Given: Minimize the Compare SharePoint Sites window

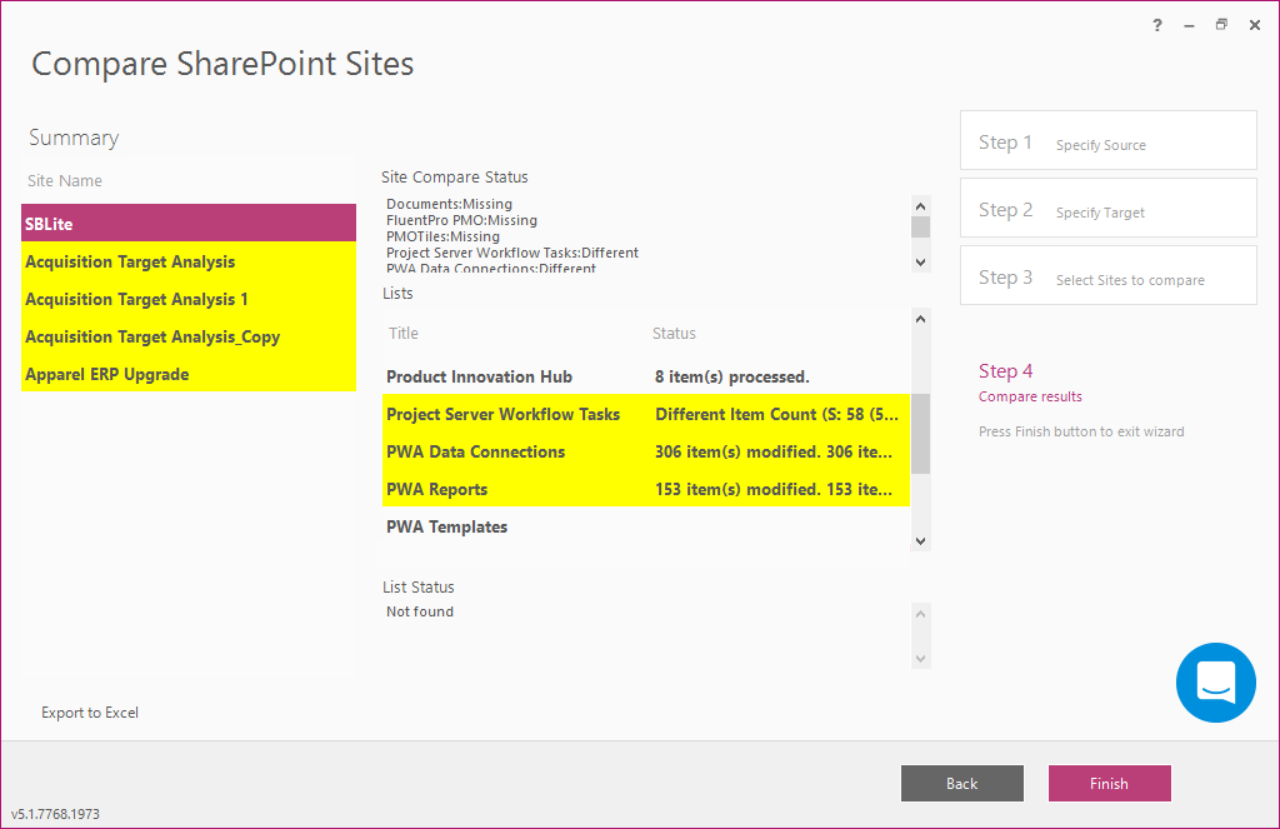Looking at the screenshot, I should click(x=1189, y=26).
